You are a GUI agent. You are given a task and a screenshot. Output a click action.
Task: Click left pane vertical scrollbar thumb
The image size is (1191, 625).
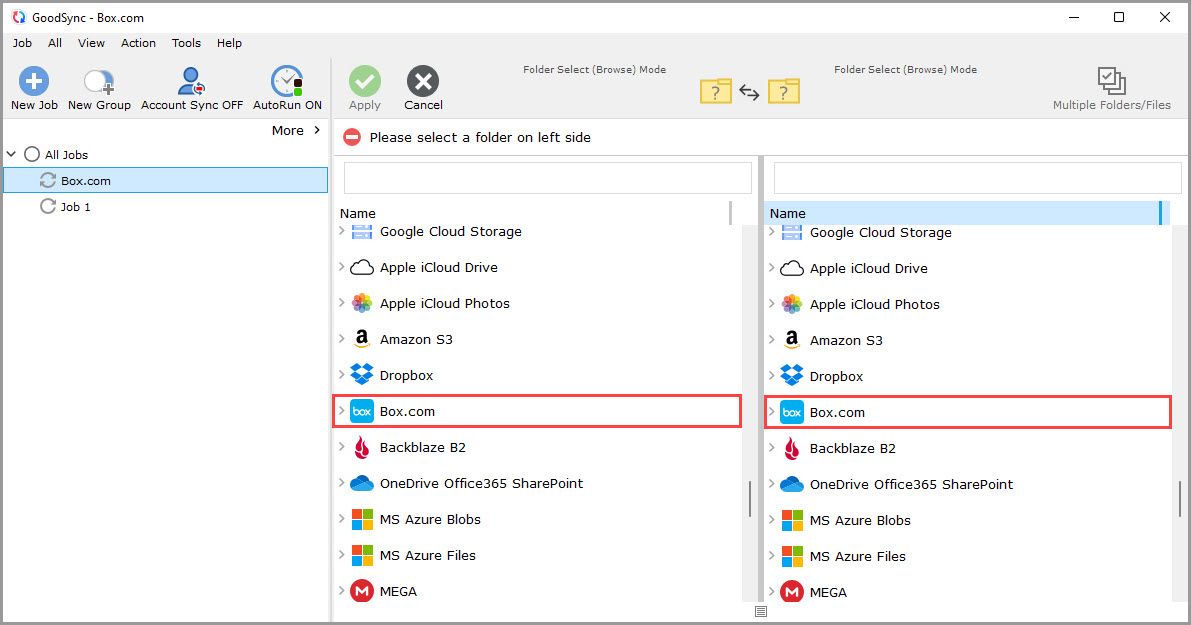point(750,499)
